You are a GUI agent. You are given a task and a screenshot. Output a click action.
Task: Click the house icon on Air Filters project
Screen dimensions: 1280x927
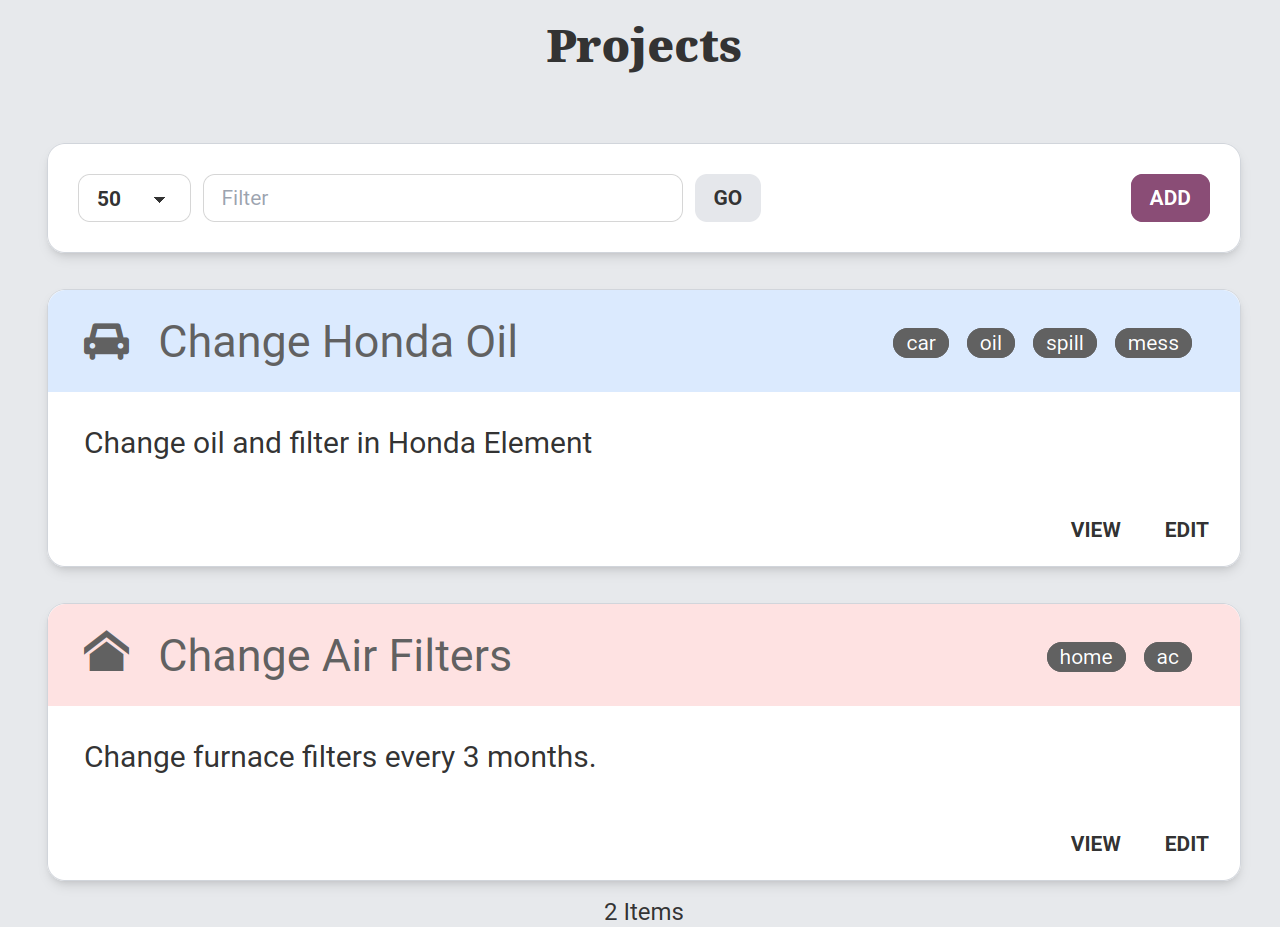106,652
